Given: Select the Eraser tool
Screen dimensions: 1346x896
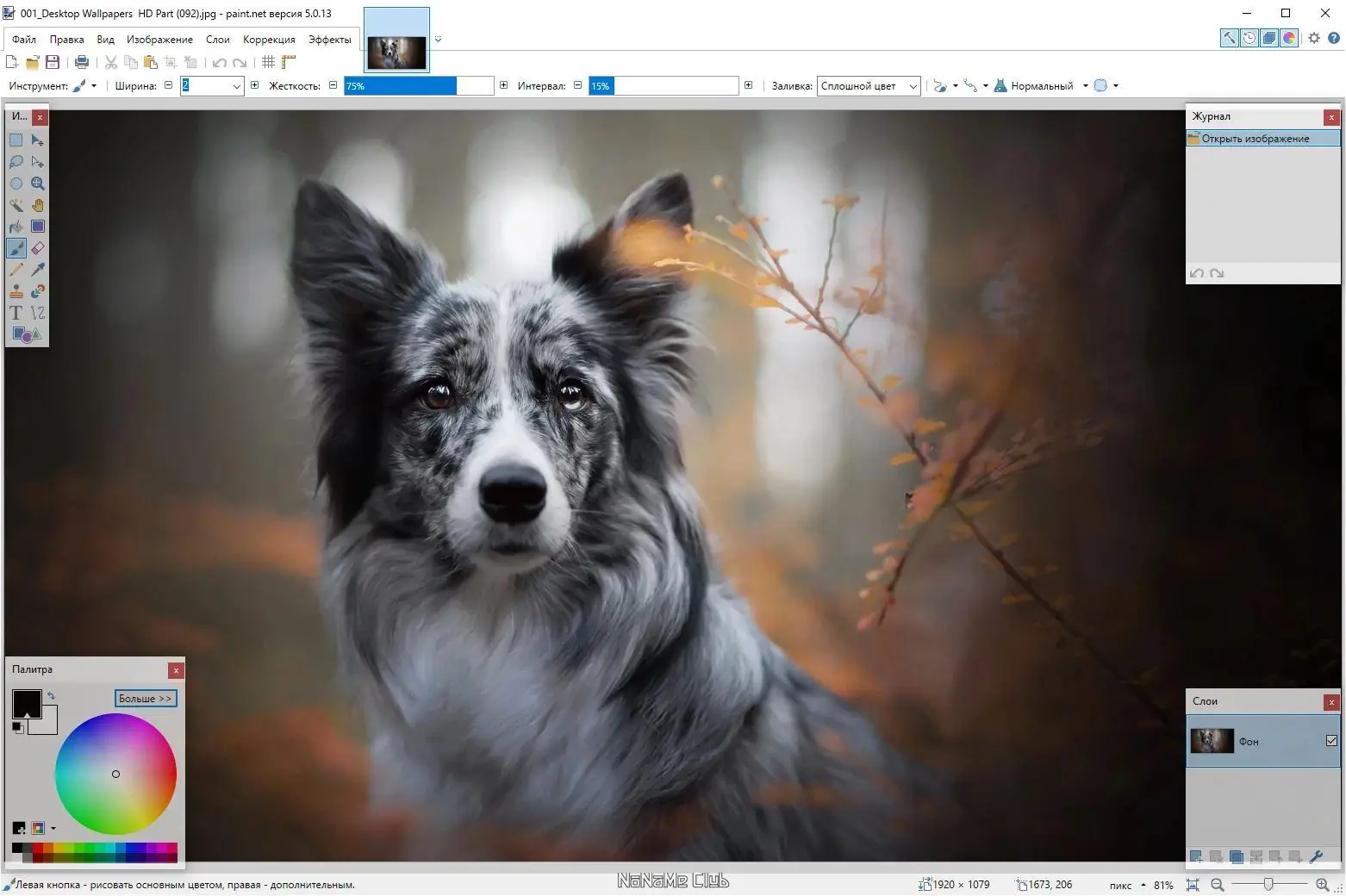Looking at the screenshot, I should (x=38, y=248).
